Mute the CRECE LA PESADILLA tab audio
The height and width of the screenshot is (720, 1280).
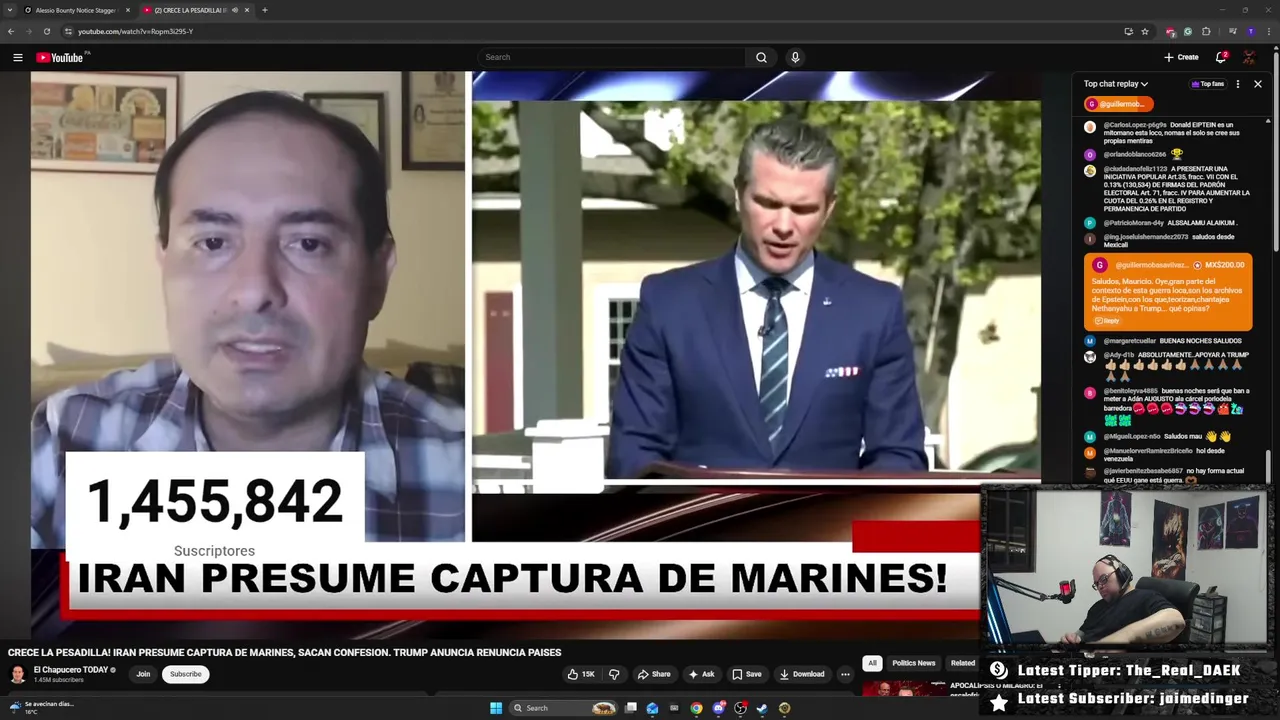pos(234,10)
